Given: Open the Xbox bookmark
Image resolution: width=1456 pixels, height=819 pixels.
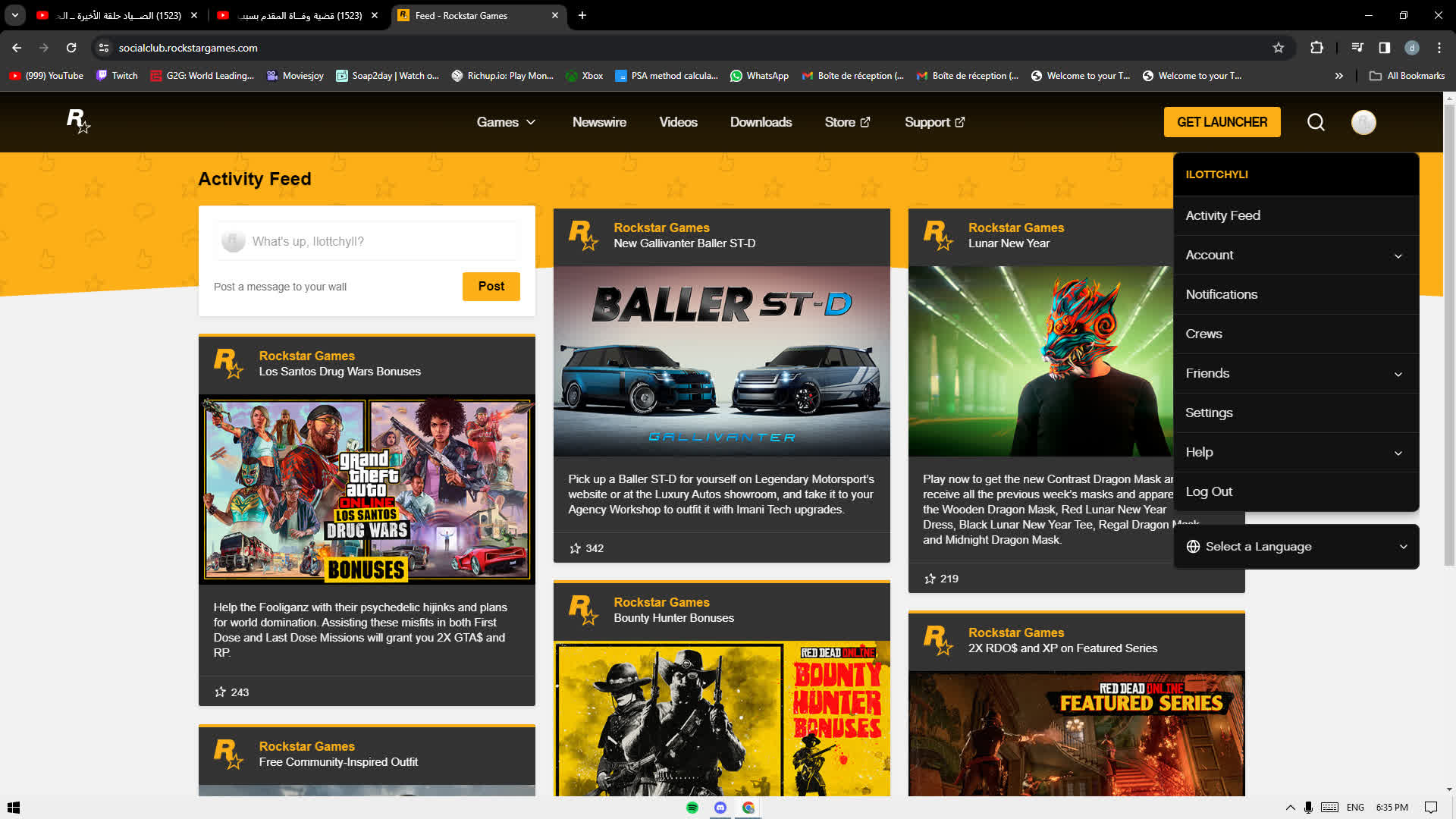Looking at the screenshot, I should pos(584,76).
